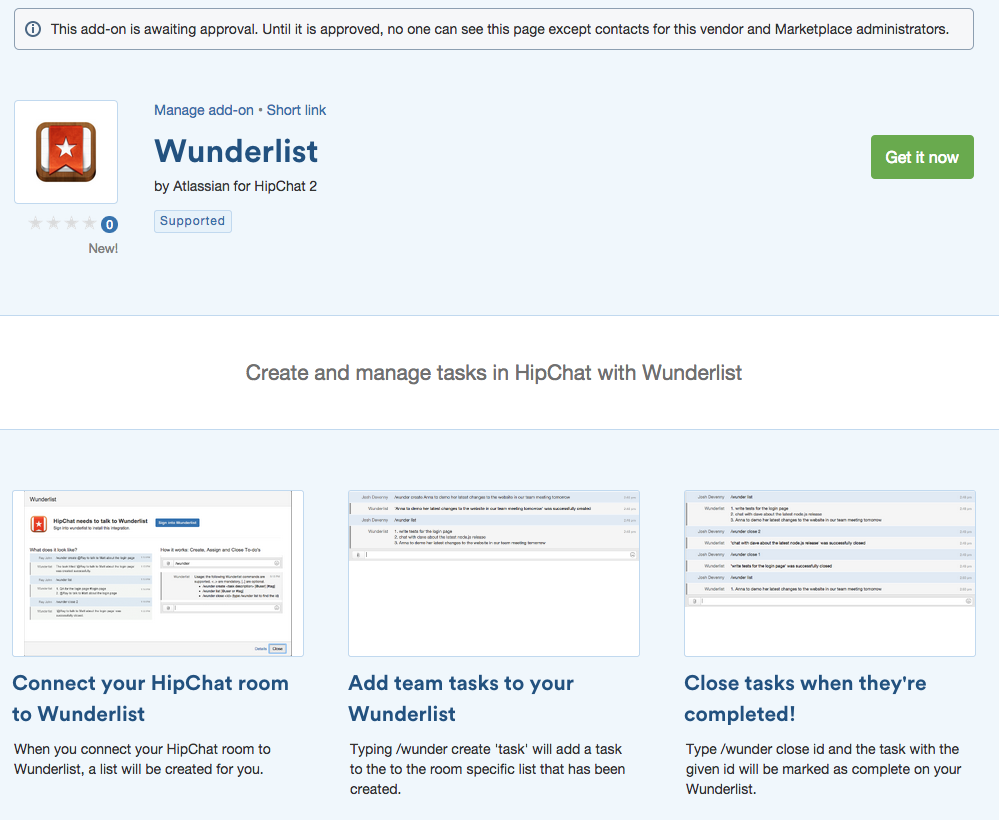
Task: Click the 'Sign into Wunderlist' button in the first screenshot
Action: [x=178, y=522]
